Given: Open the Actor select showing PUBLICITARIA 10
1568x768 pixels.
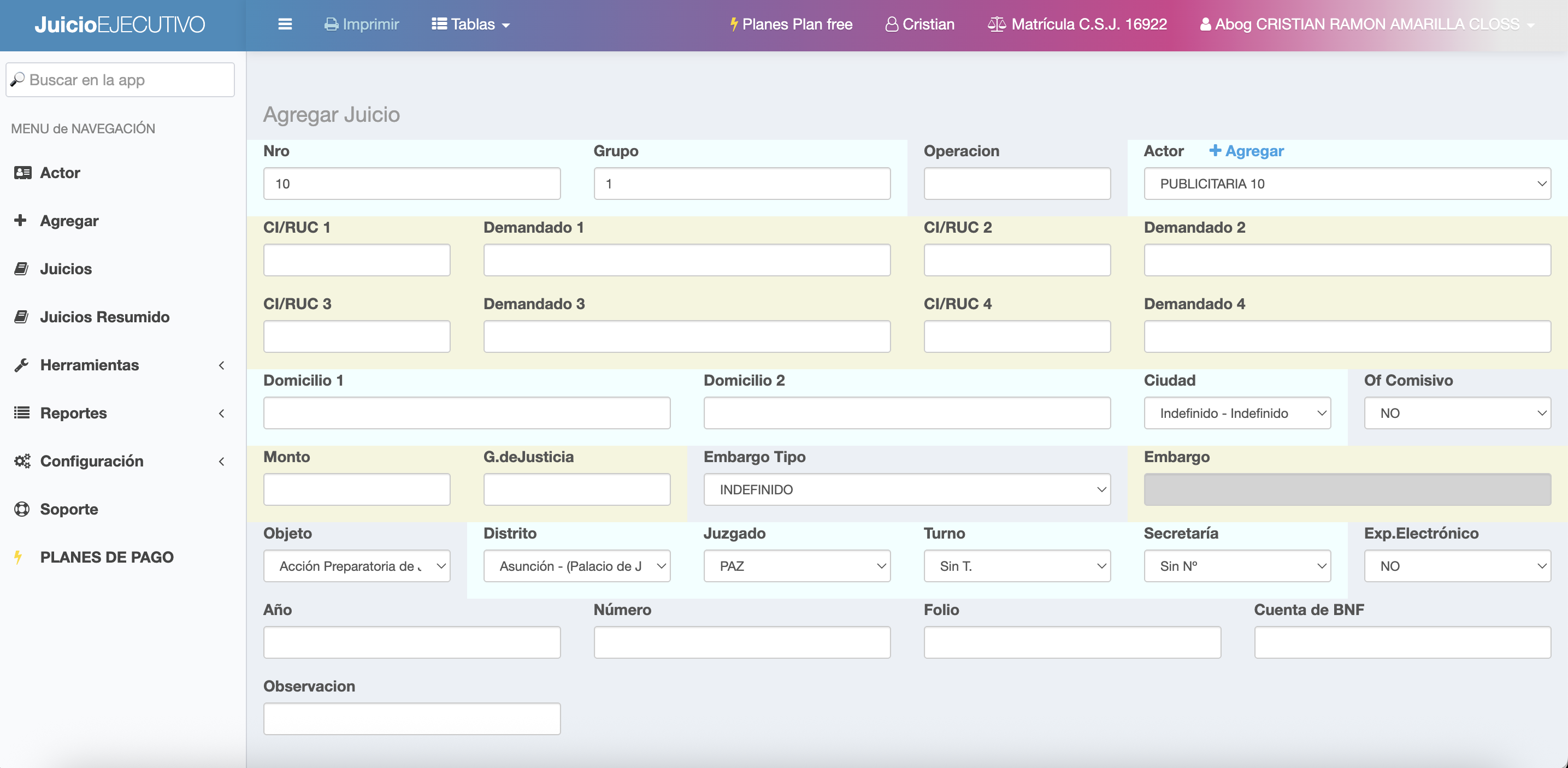Looking at the screenshot, I should coord(1346,184).
